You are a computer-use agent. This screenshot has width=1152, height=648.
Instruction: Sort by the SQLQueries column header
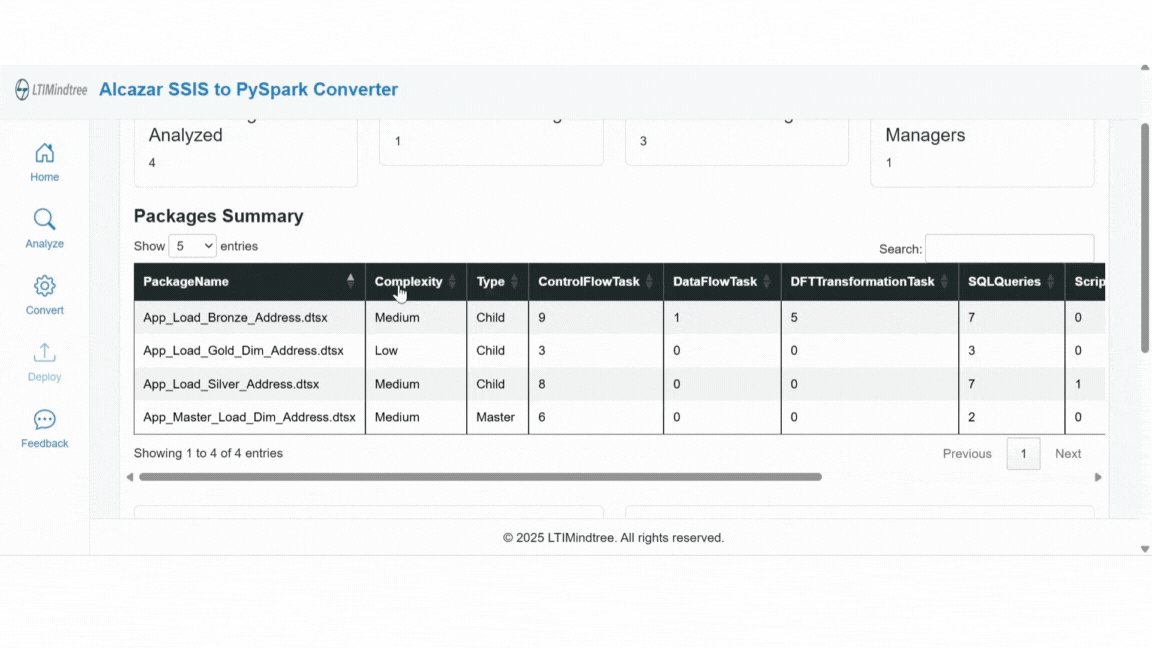1004,281
